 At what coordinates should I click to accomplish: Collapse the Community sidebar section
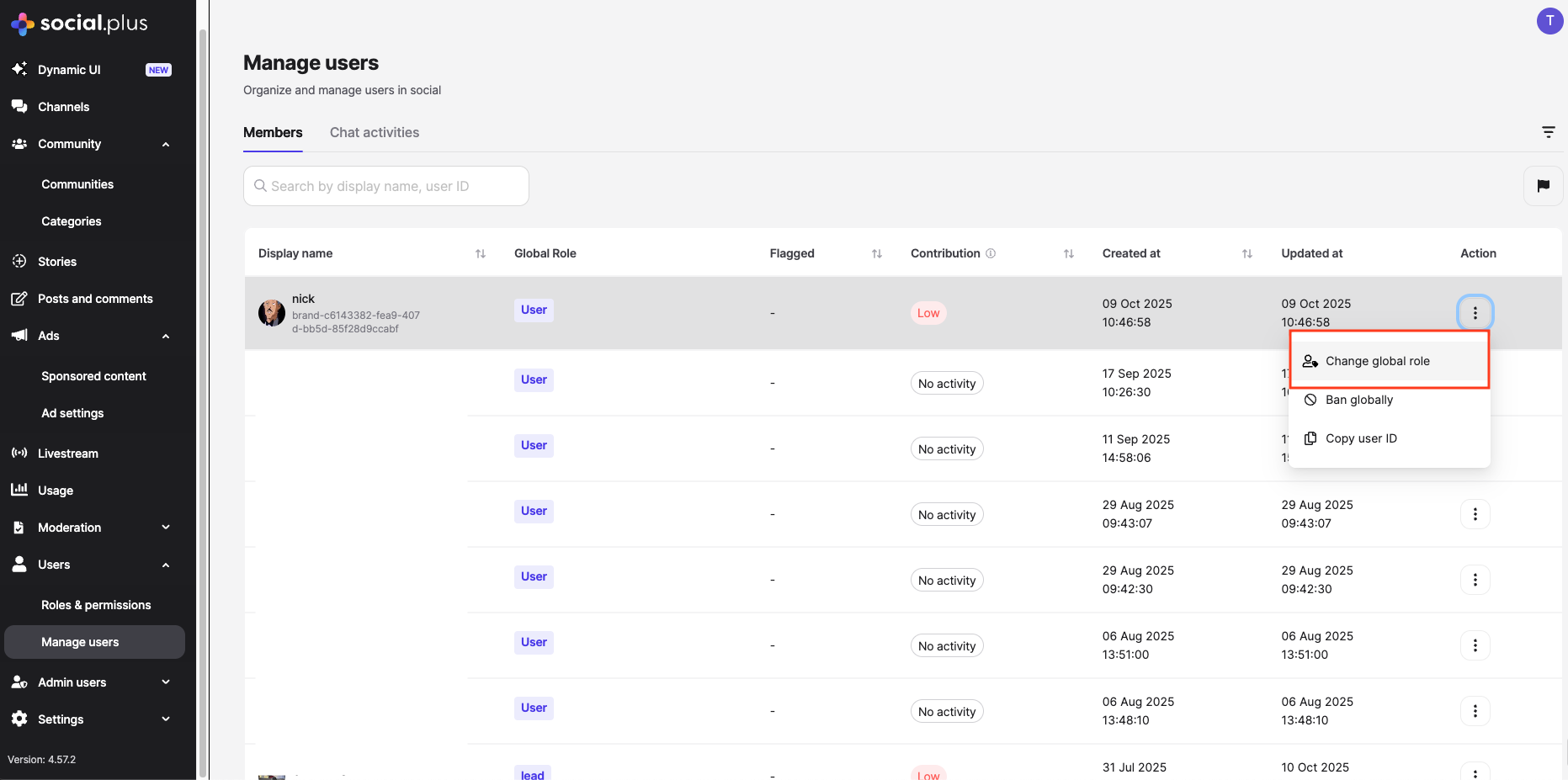click(166, 144)
